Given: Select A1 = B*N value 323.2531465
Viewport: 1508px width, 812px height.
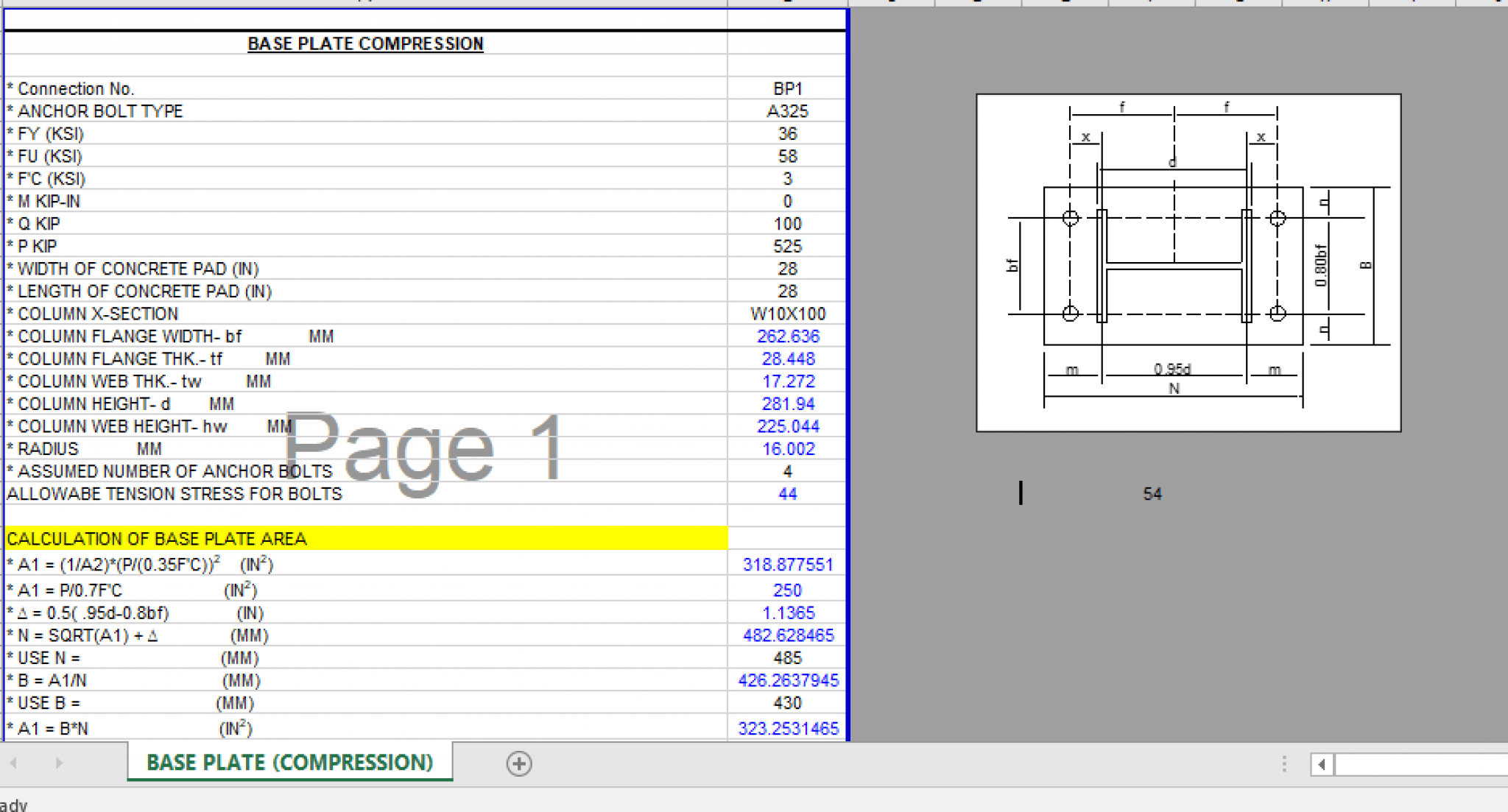Looking at the screenshot, I should [787, 728].
